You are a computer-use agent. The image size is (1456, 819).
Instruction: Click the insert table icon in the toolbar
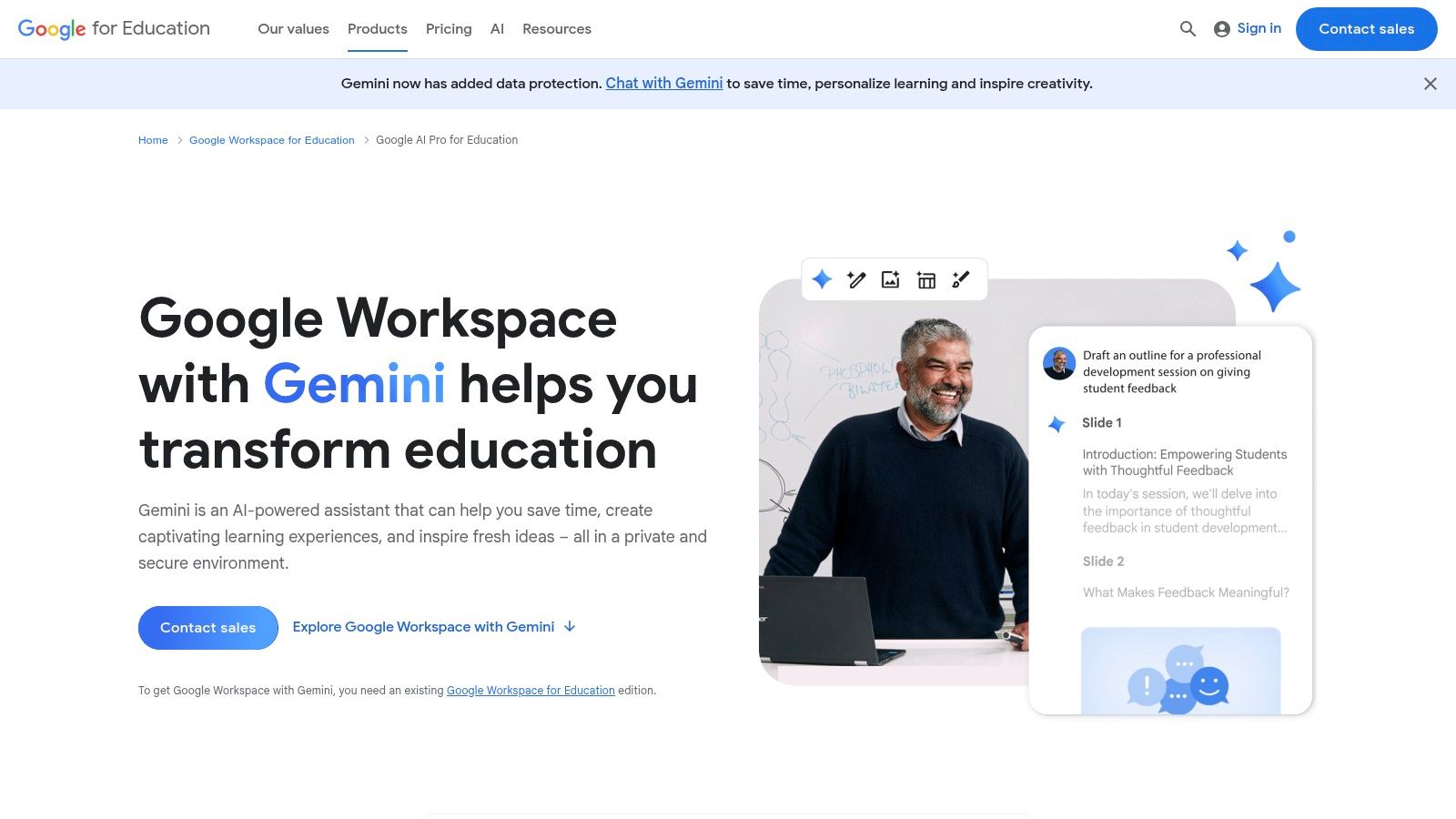(926, 279)
